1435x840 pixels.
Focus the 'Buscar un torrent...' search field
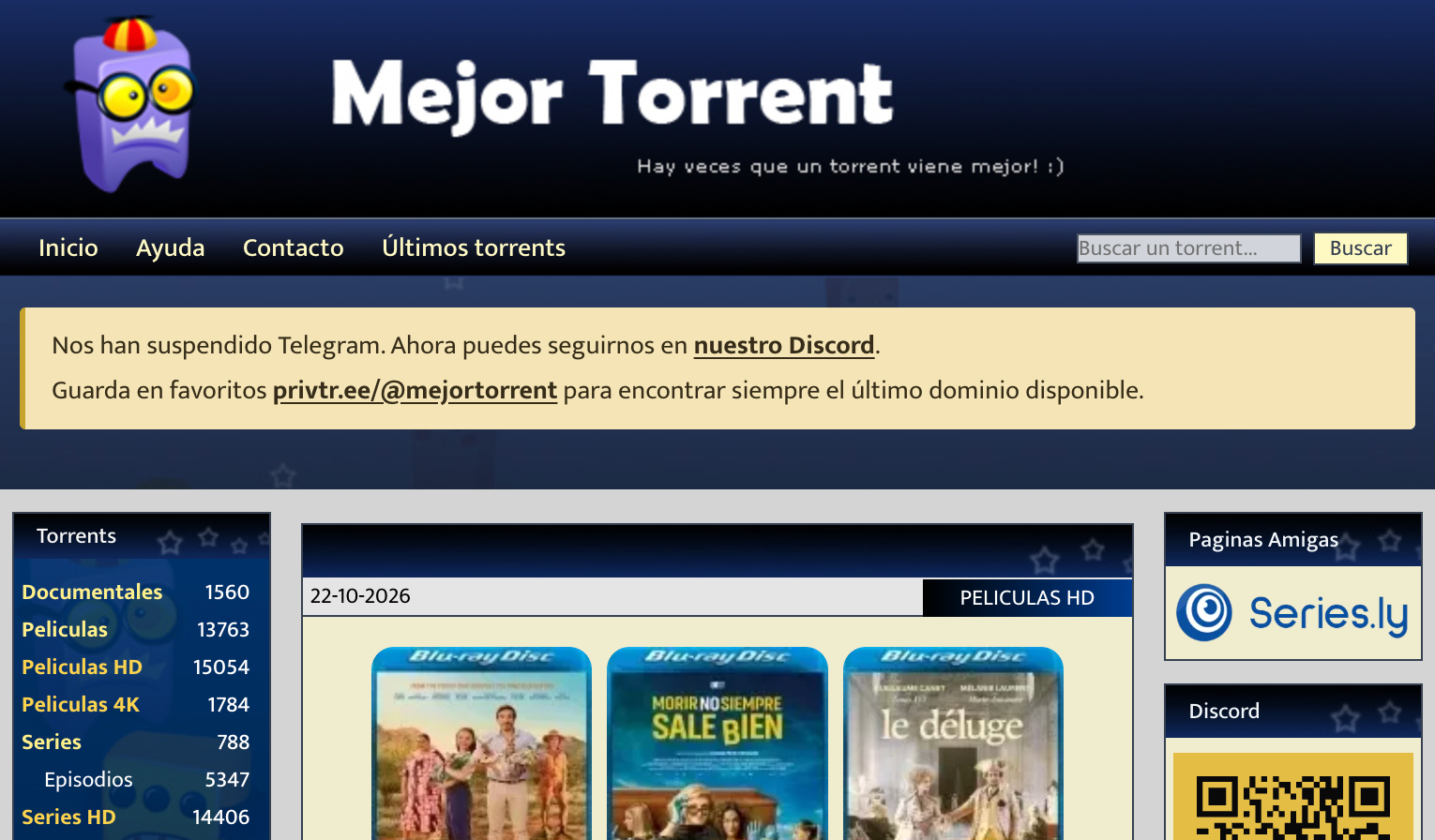tap(1188, 248)
